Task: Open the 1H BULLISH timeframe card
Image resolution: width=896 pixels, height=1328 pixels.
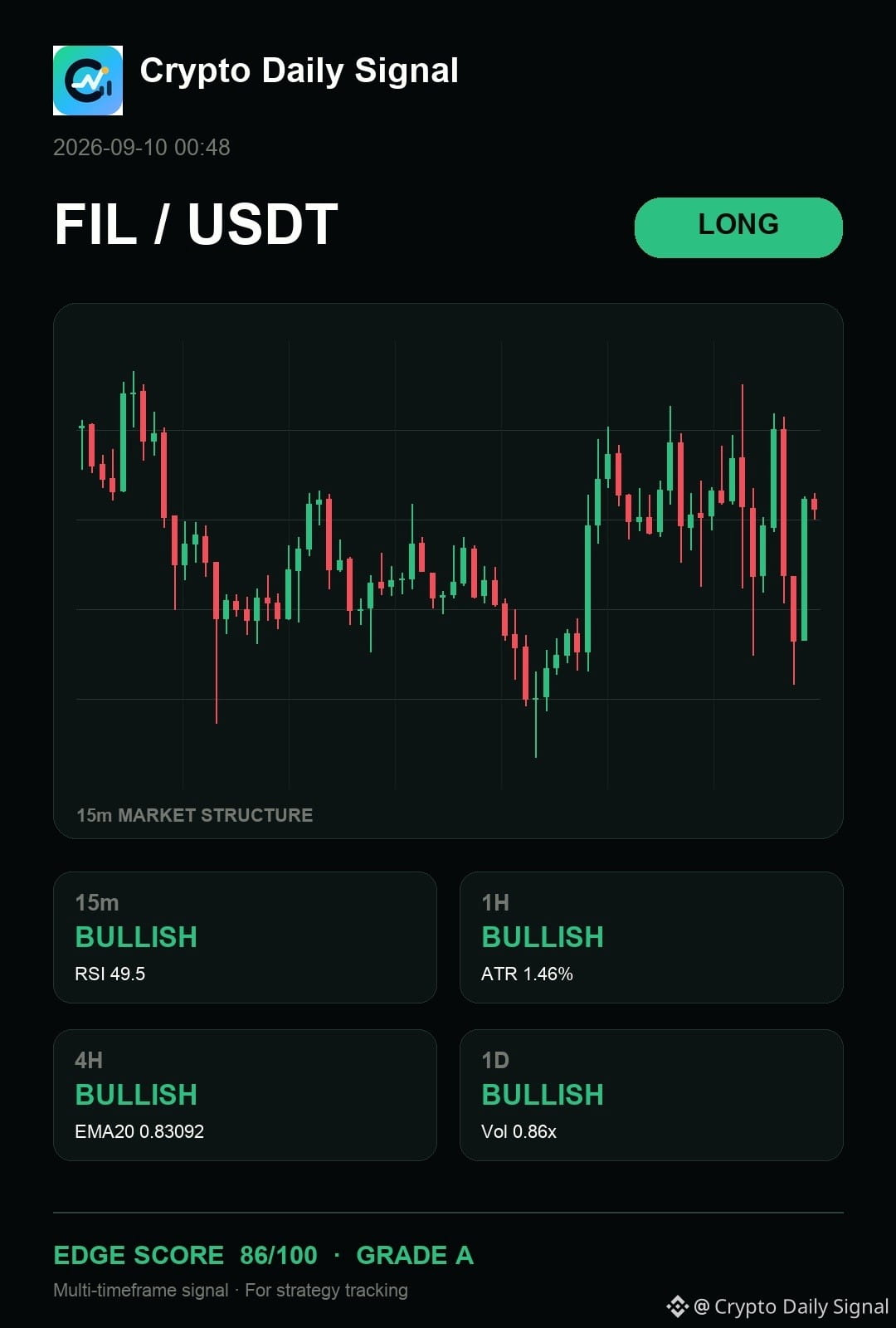Action: (x=651, y=937)
